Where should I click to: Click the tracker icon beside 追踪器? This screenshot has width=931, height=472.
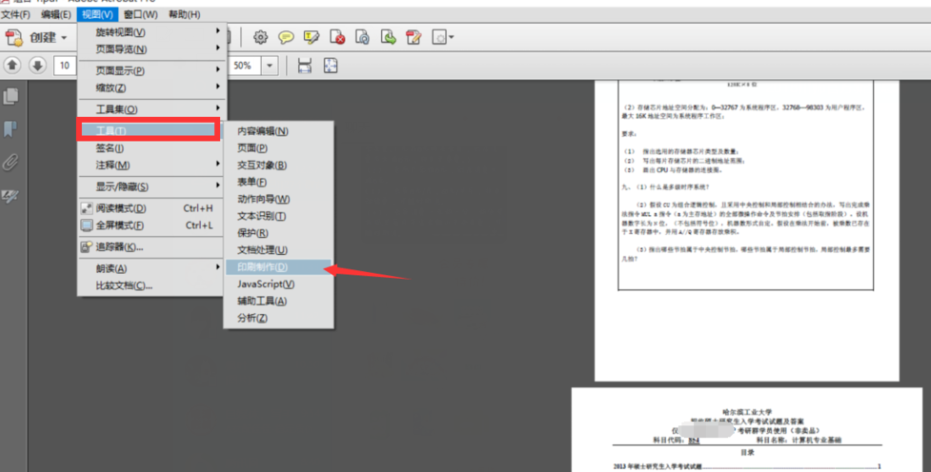(x=87, y=247)
